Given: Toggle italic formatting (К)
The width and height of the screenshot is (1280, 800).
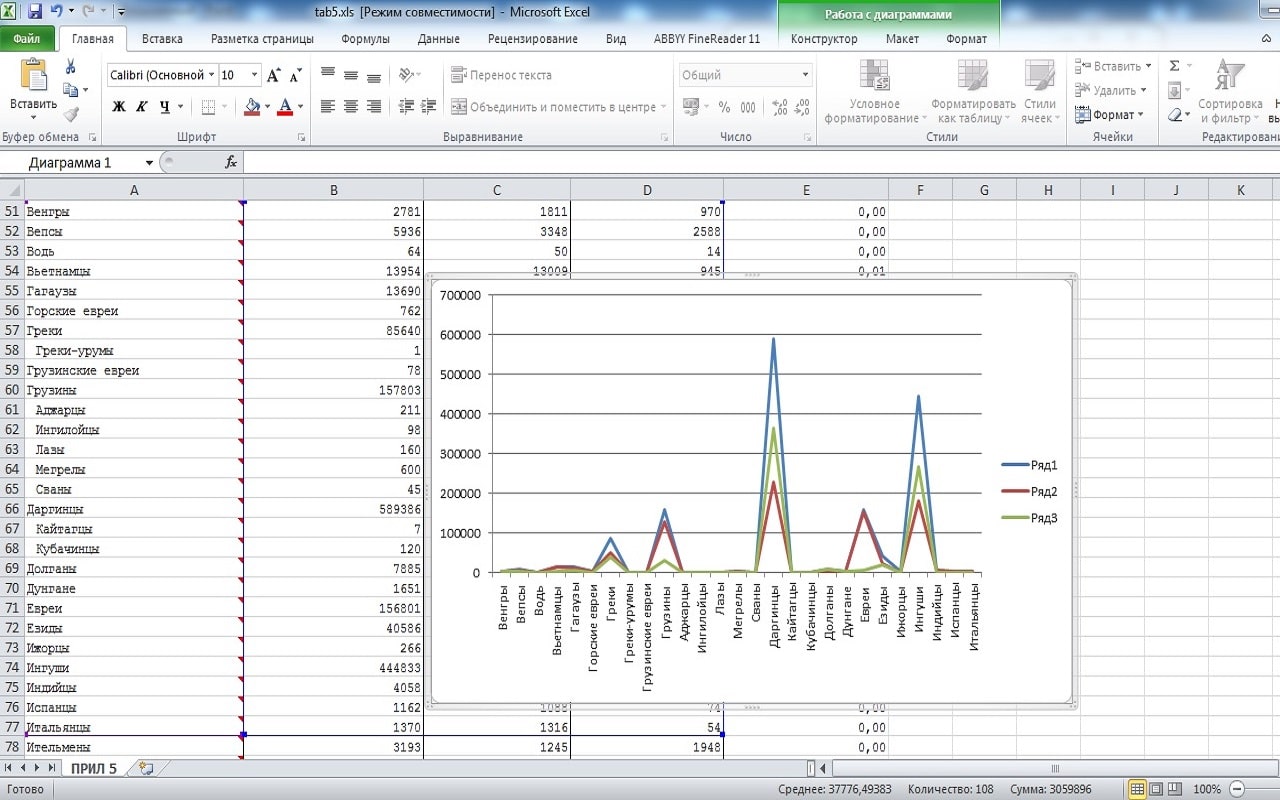Looking at the screenshot, I should click(x=141, y=107).
